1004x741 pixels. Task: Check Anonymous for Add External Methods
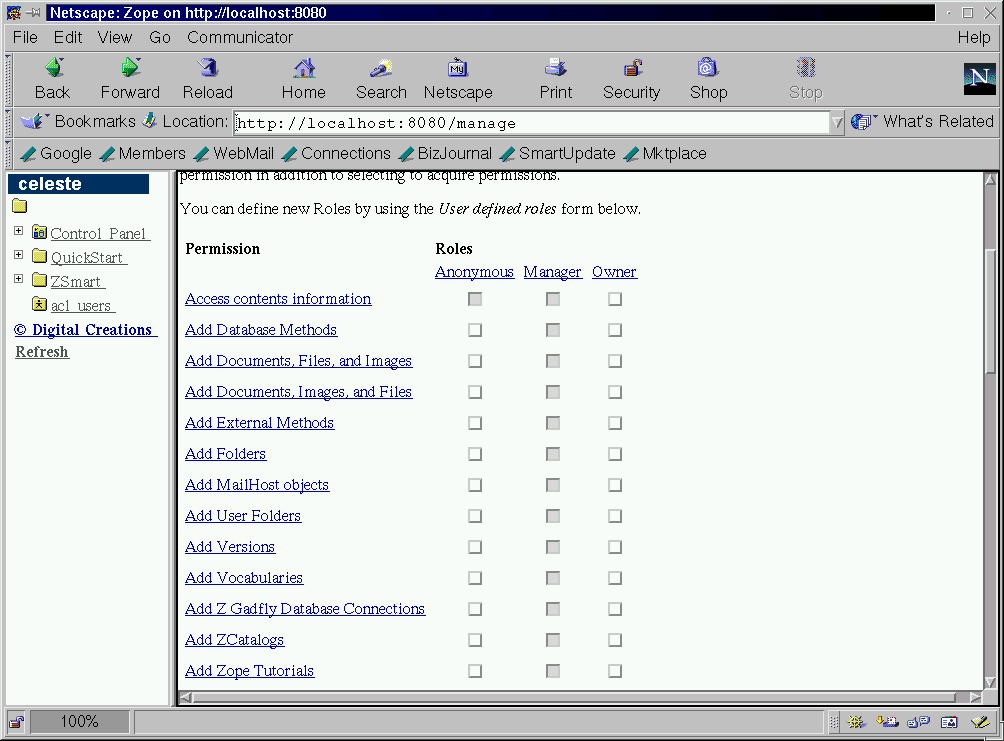475,423
